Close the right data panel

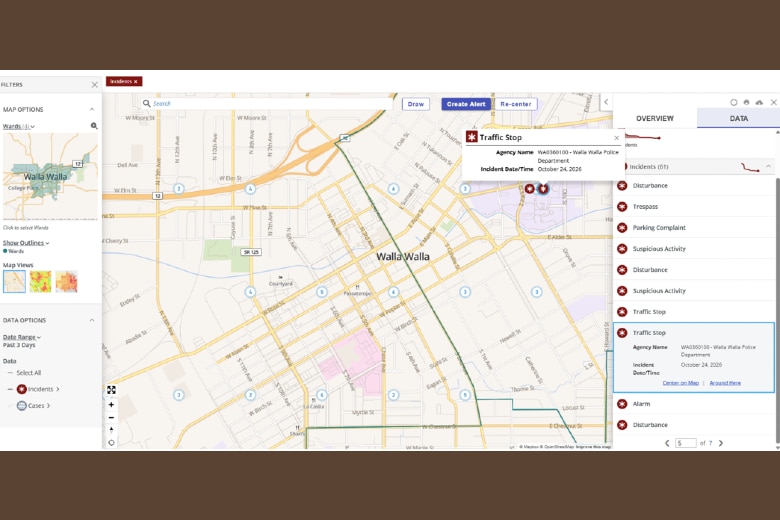click(x=774, y=102)
